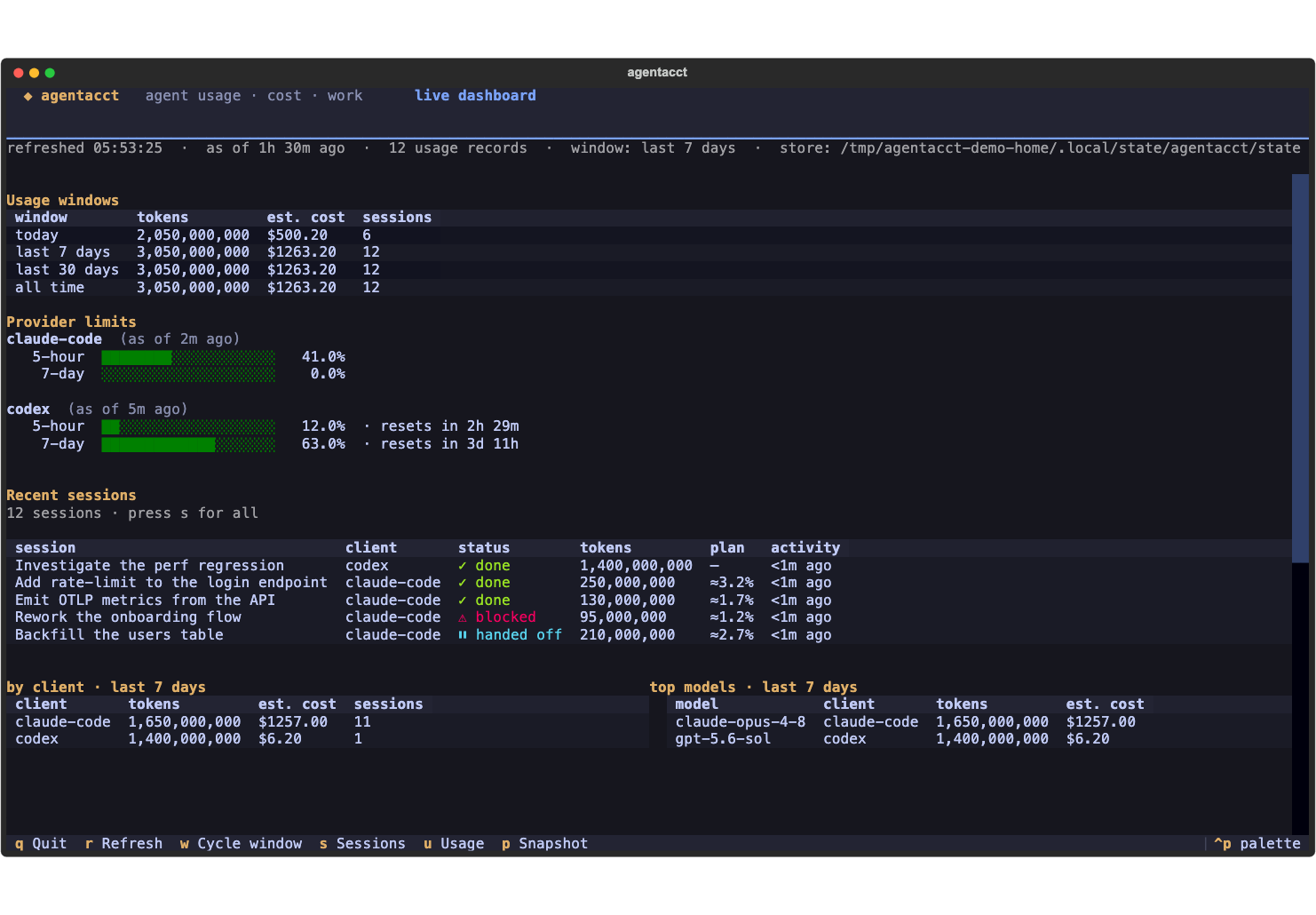The image size is (1316, 915).
Task: Click the 41.0% claude-code 5-hour value
Action: tap(323, 357)
